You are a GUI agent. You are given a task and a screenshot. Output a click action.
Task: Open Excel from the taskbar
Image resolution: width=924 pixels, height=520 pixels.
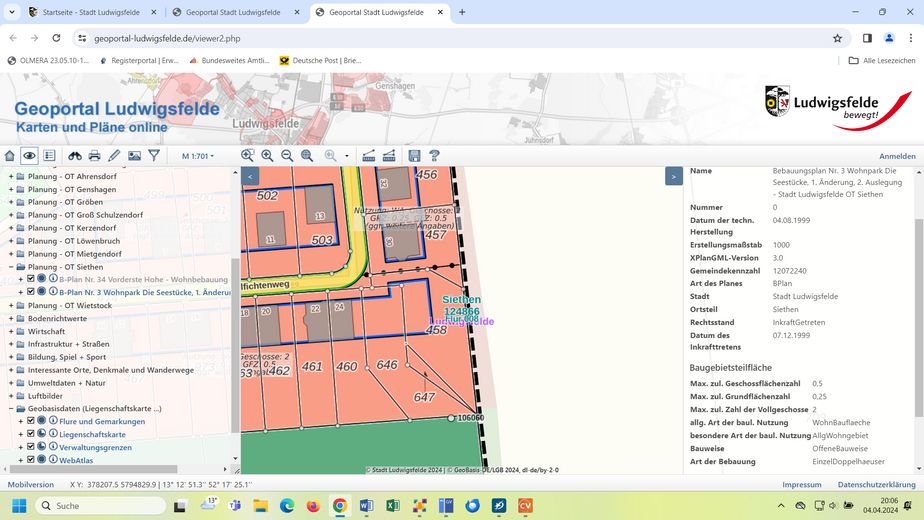393,506
